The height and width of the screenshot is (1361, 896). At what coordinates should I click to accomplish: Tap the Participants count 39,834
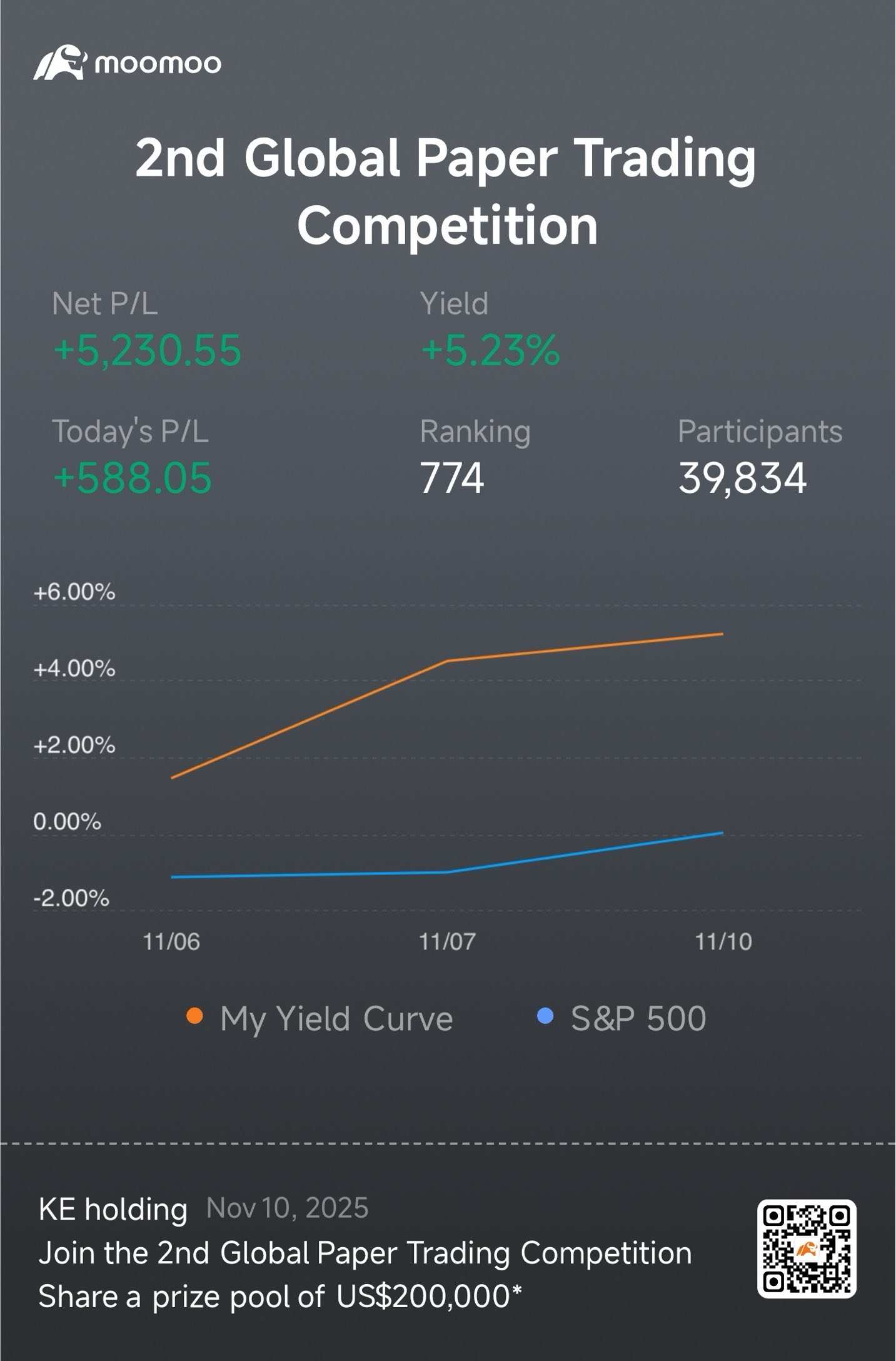tap(743, 478)
